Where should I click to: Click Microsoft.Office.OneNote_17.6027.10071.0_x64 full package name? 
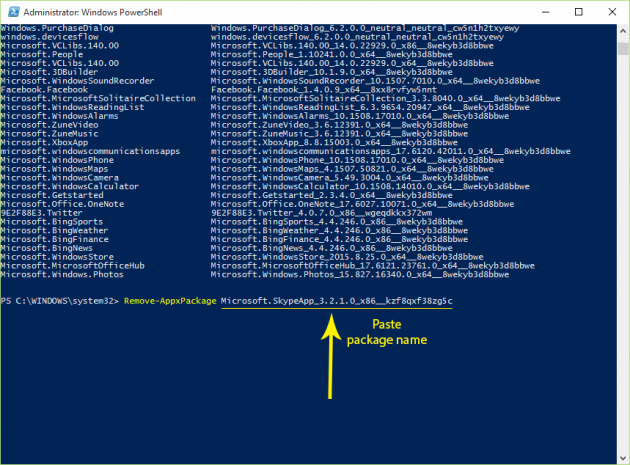(362, 204)
